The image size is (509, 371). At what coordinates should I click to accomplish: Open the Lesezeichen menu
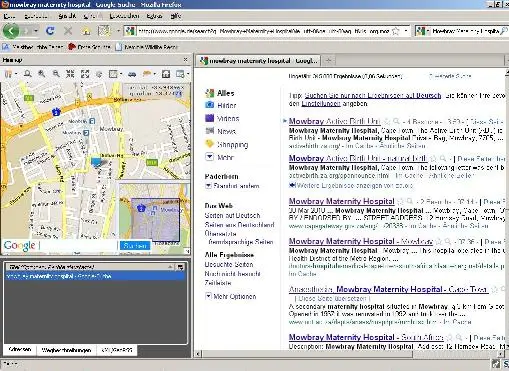pyautogui.click(x=124, y=16)
